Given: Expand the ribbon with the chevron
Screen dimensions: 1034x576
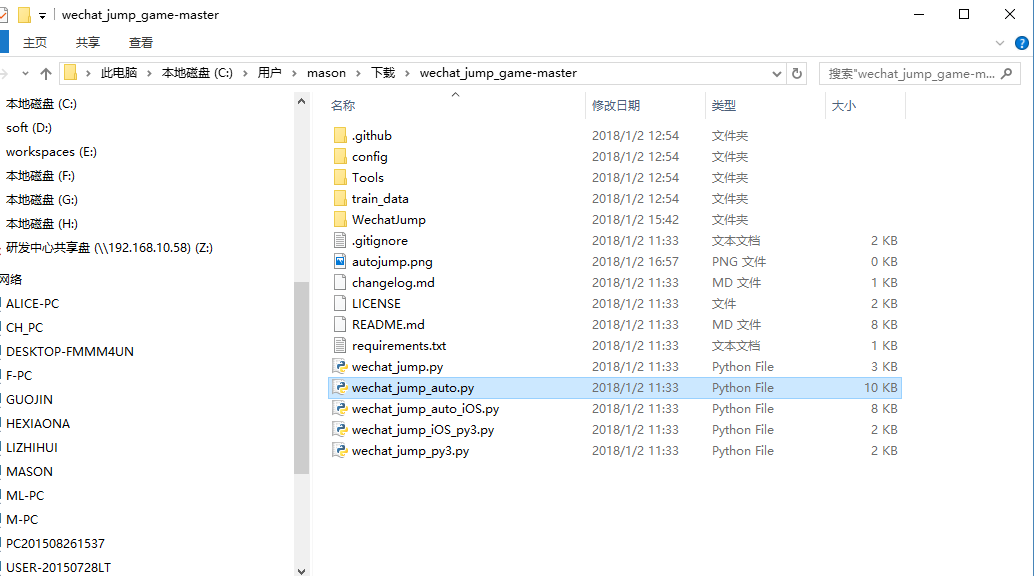Looking at the screenshot, I should pos(1000,44).
